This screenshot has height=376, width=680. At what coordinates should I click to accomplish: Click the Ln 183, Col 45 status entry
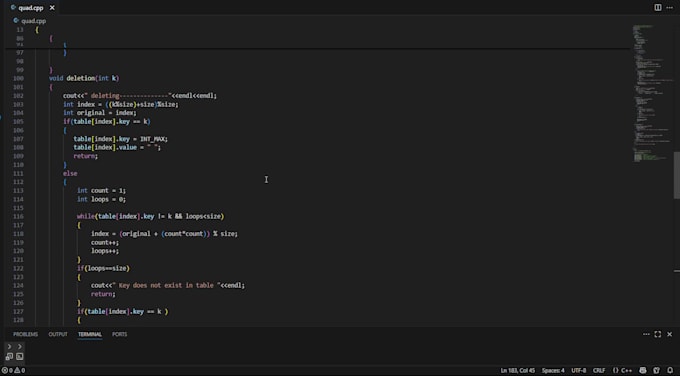tap(517, 370)
